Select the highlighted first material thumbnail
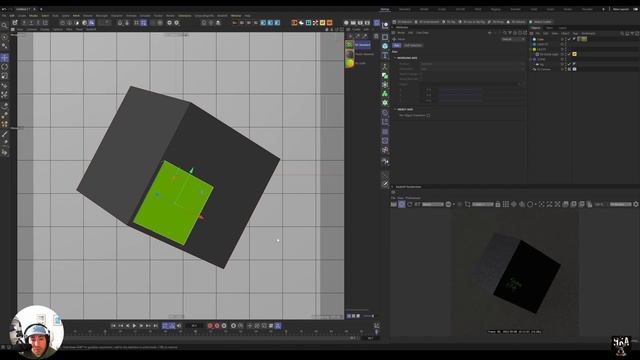The width and height of the screenshot is (640, 360). coord(349,44)
